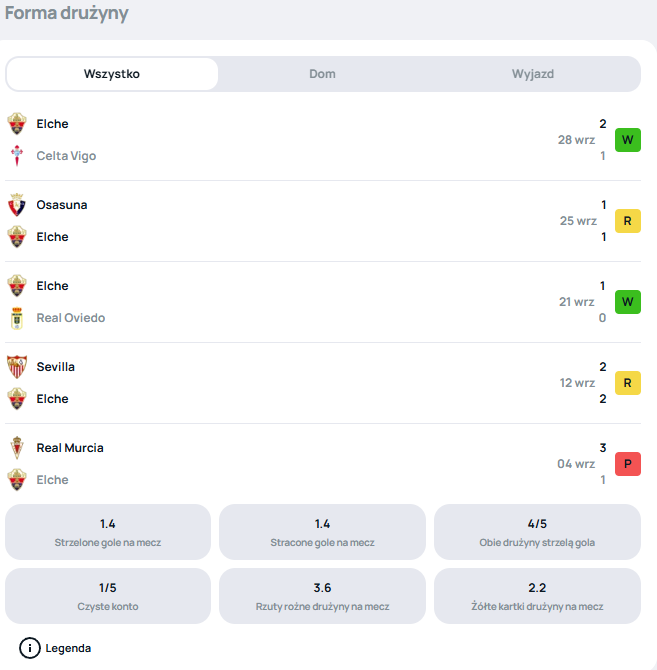Image resolution: width=657 pixels, height=670 pixels.
Task: Click the Celta Vigo club crest
Action: (17, 156)
